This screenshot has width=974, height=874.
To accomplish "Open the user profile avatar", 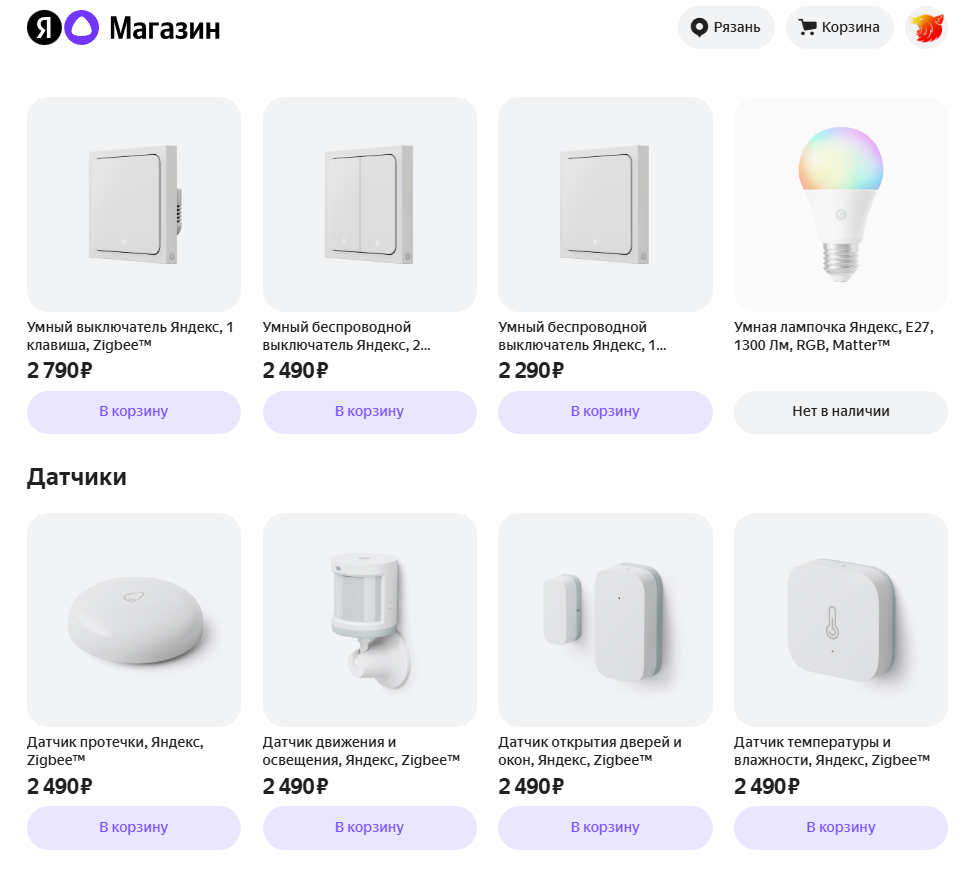I will 925,28.
